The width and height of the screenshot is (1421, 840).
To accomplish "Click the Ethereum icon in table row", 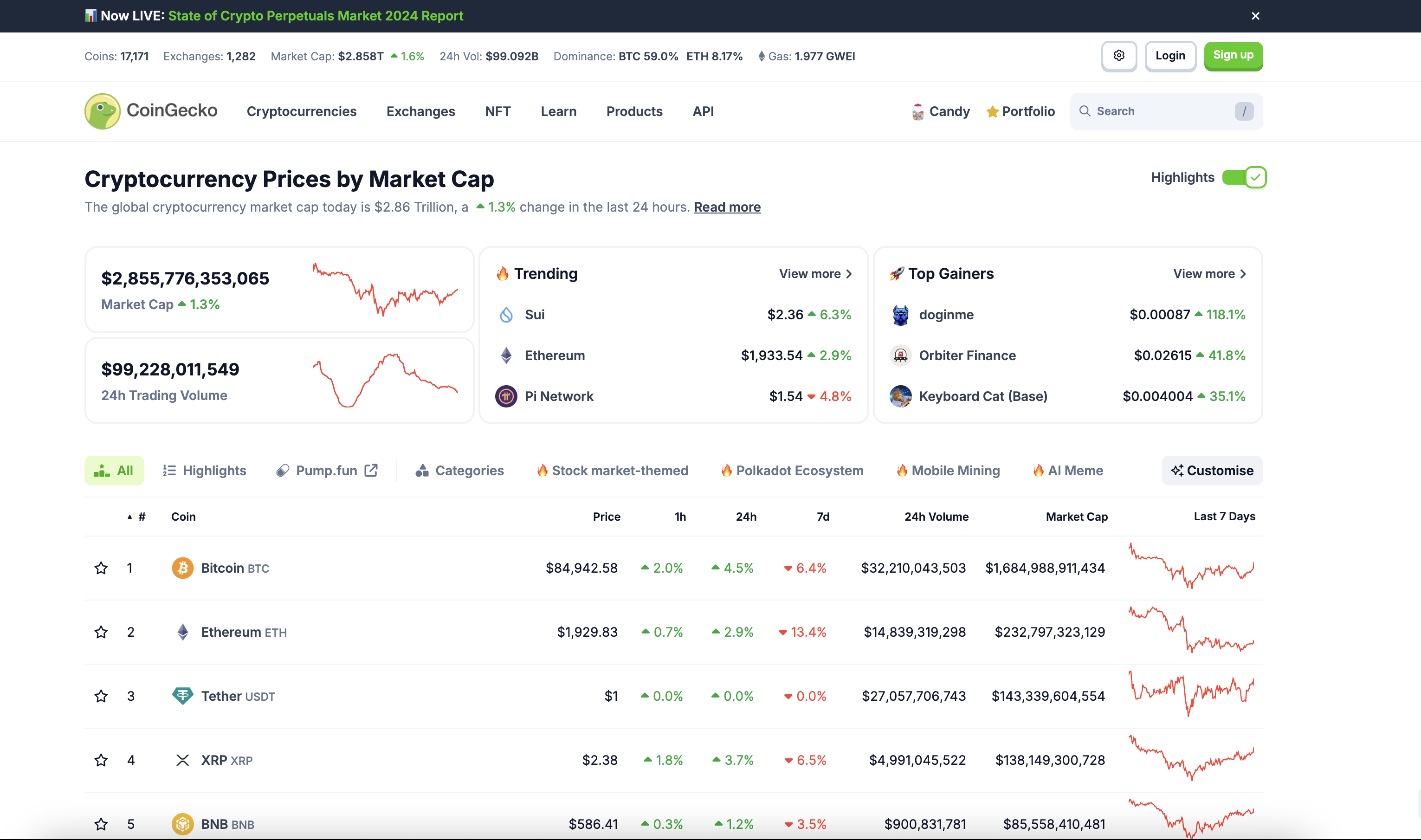I will [182, 632].
